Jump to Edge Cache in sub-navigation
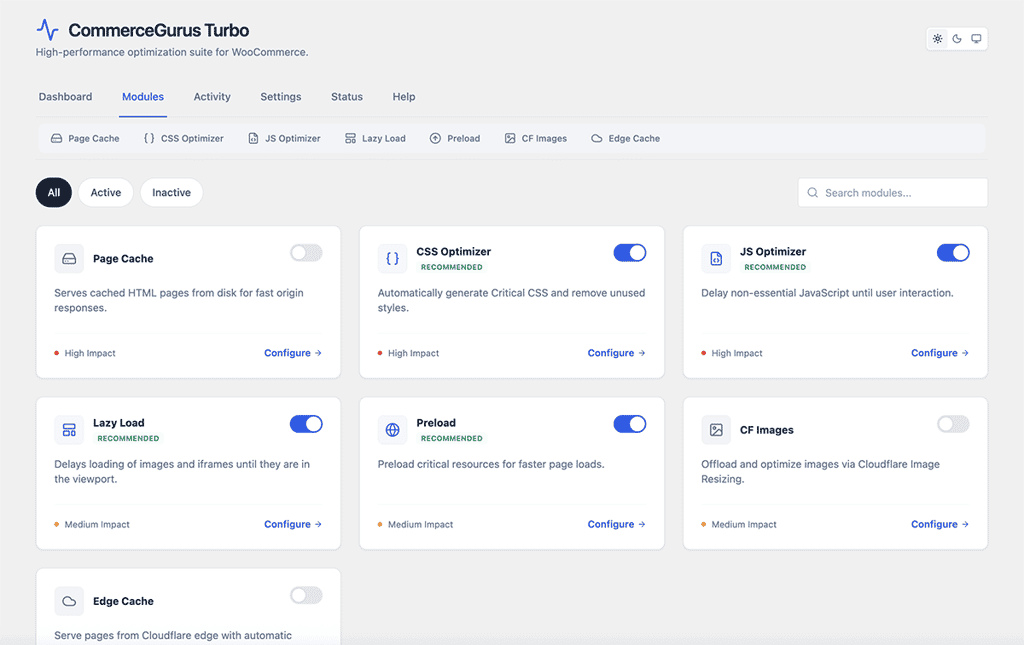 point(626,138)
